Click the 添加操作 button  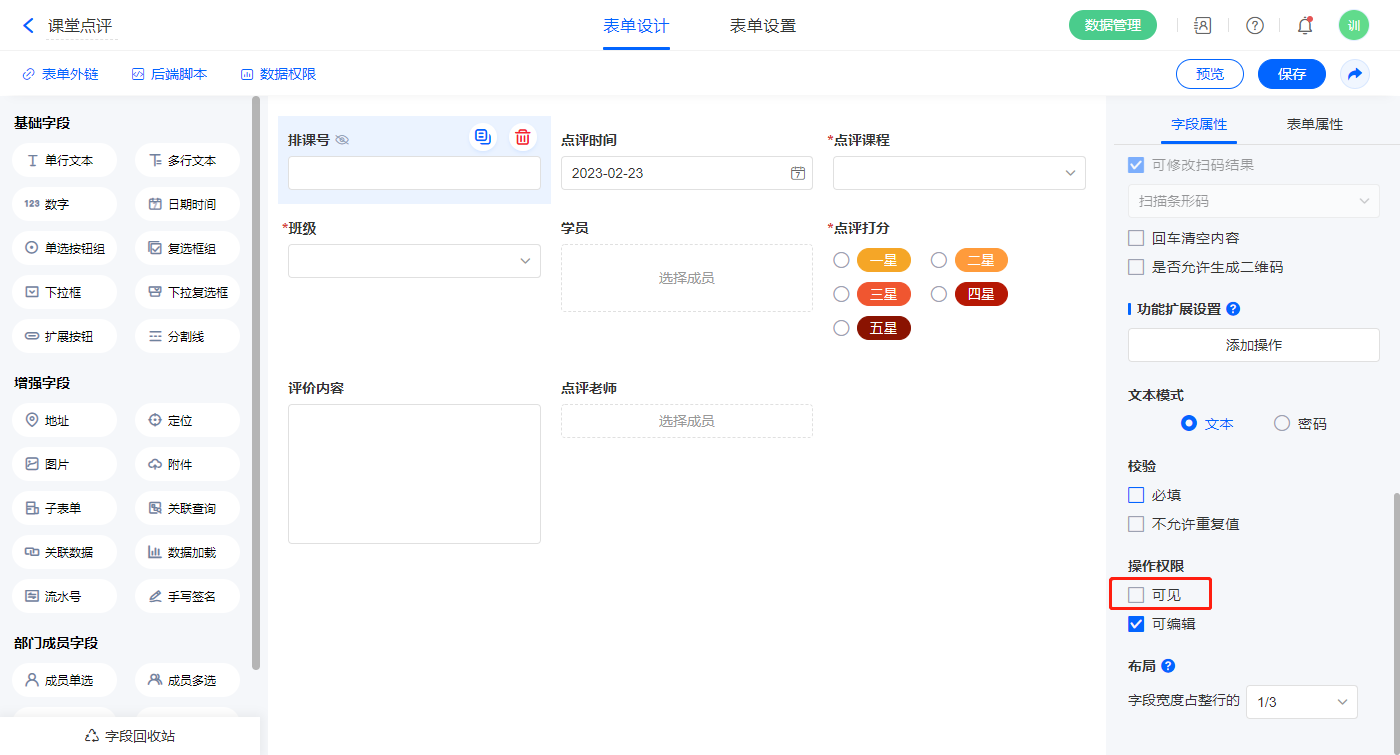(1253, 345)
